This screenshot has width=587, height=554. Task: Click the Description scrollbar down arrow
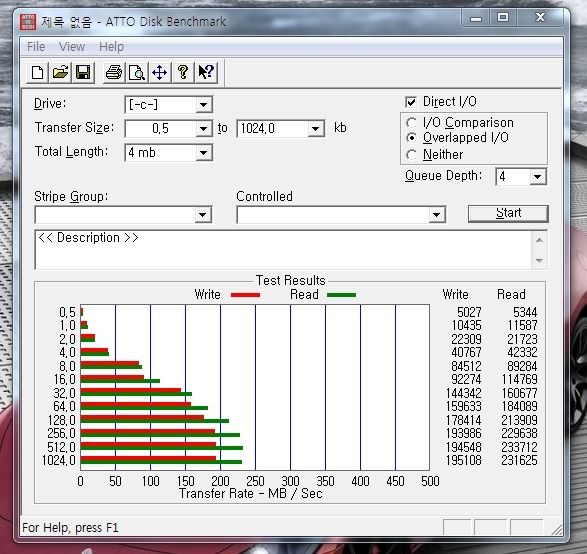point(539,260)
